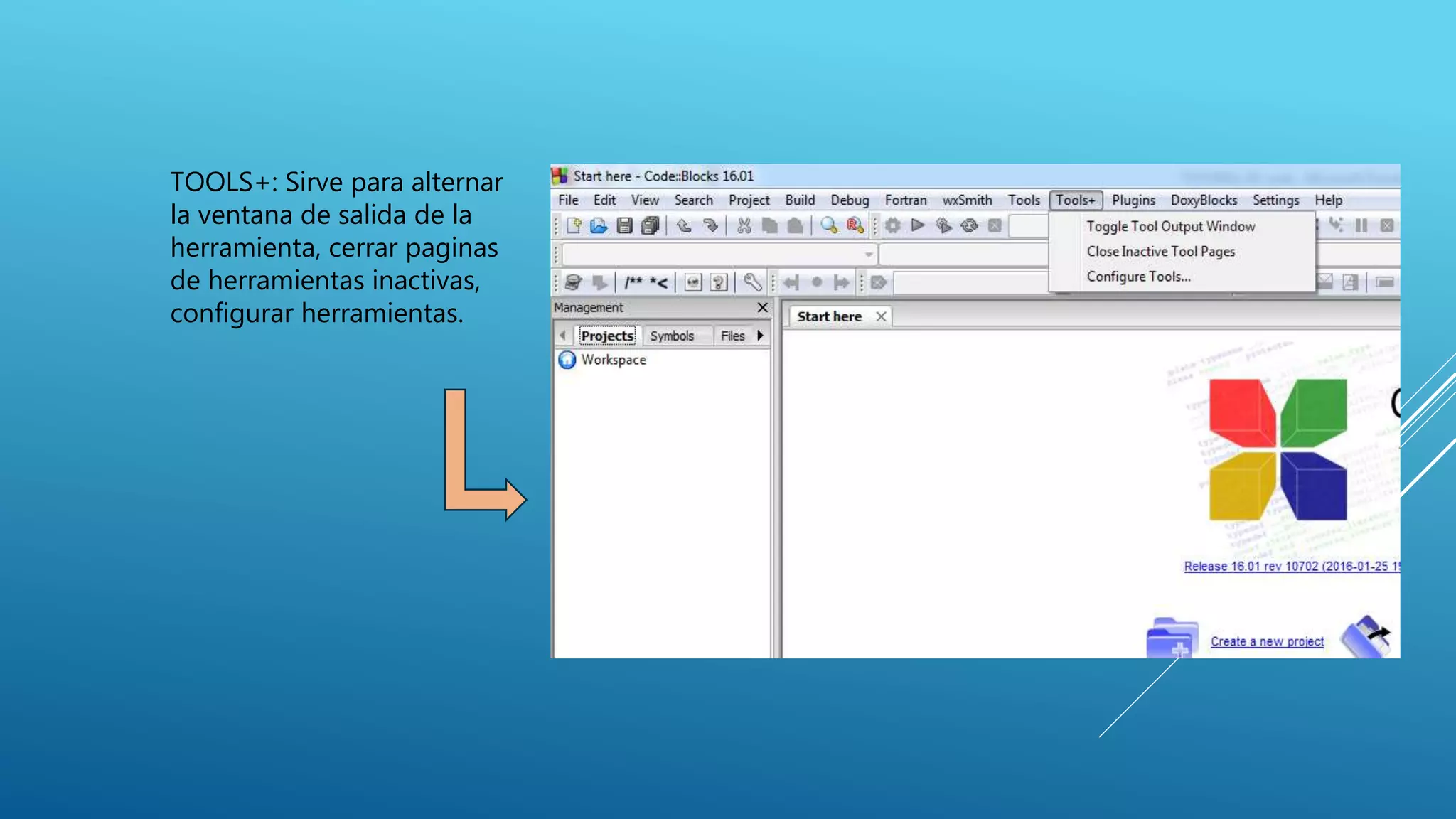Click the Jump forward arrow icon
The height and width of the screenshot is (819, 1456).
pos(842,283)
